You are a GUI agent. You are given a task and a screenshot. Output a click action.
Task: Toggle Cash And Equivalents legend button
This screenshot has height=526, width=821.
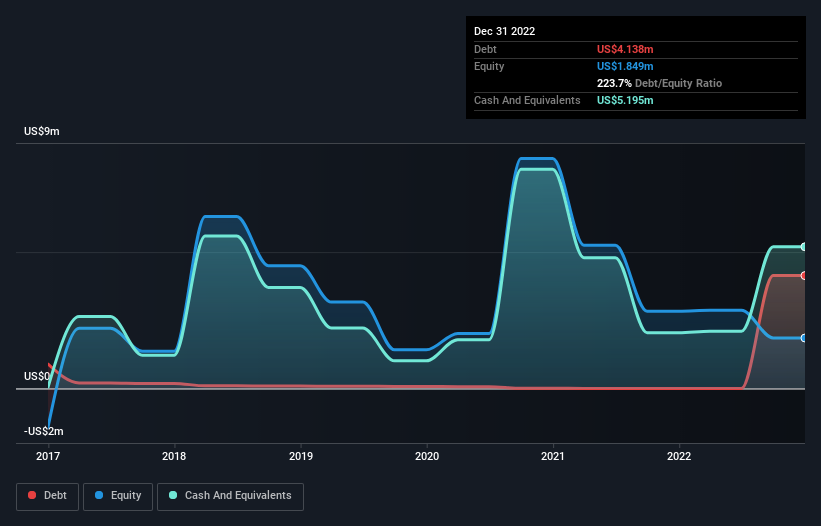pos(230,496)
